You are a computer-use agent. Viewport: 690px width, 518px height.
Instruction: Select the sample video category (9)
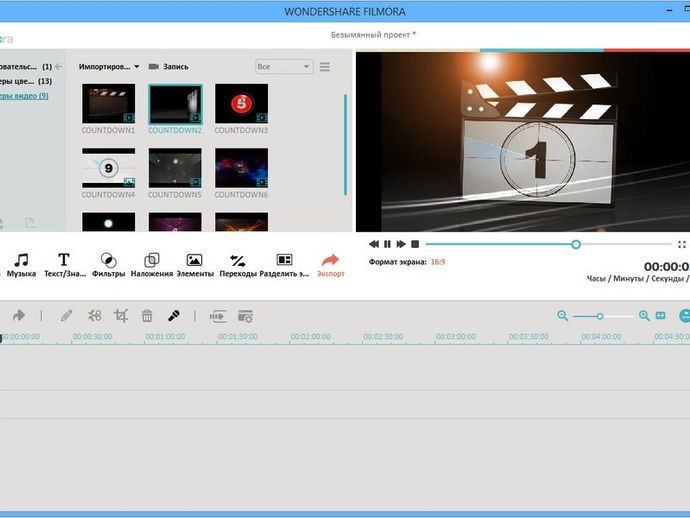pos(24,96)
